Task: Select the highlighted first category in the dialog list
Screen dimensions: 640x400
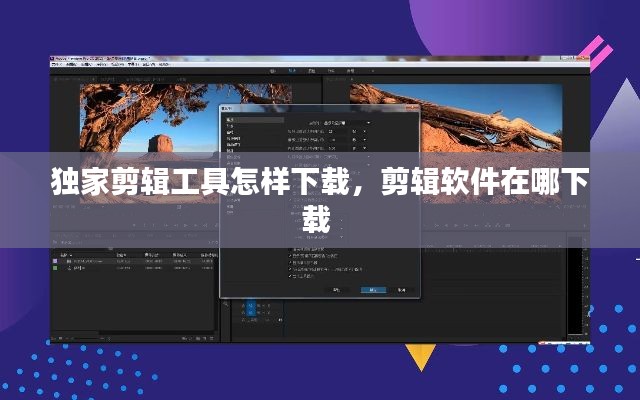Action: click(255, 120)
